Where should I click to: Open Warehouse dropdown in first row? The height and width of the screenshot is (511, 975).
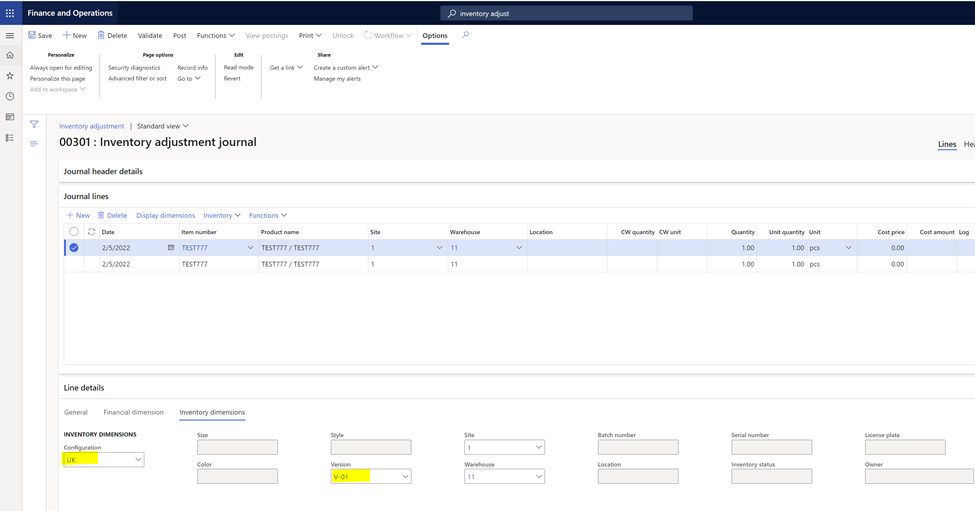click(519, 247)
